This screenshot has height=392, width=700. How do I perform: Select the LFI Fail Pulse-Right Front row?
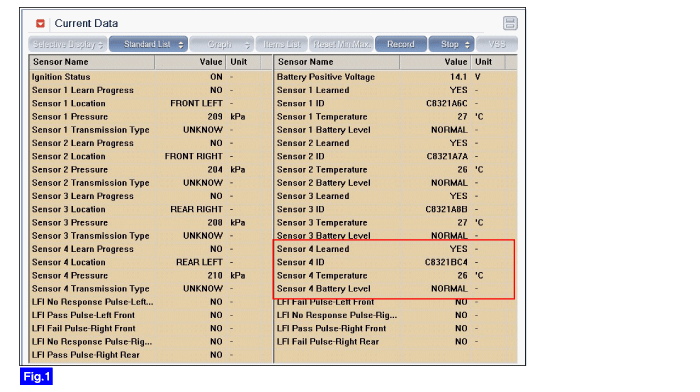[151, 329]
